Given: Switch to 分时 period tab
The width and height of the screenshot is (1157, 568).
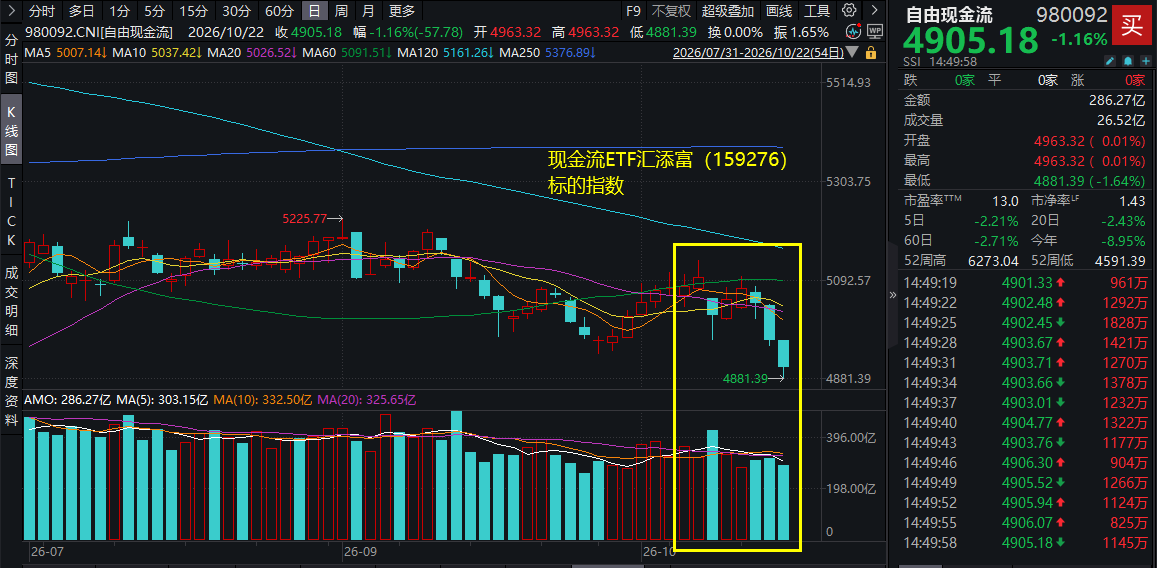Looking at the screenshot, I should [x=42, y=11].
